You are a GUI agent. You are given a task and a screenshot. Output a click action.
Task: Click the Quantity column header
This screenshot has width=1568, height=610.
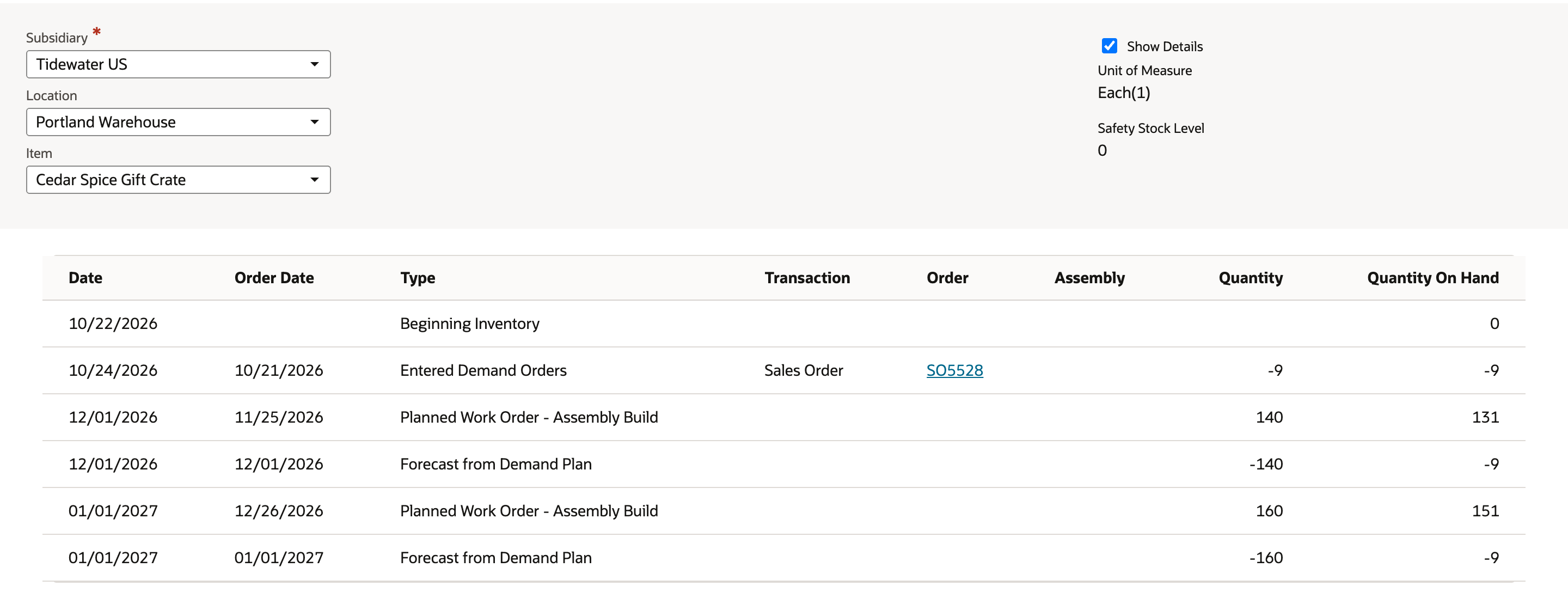(1250, 278)
